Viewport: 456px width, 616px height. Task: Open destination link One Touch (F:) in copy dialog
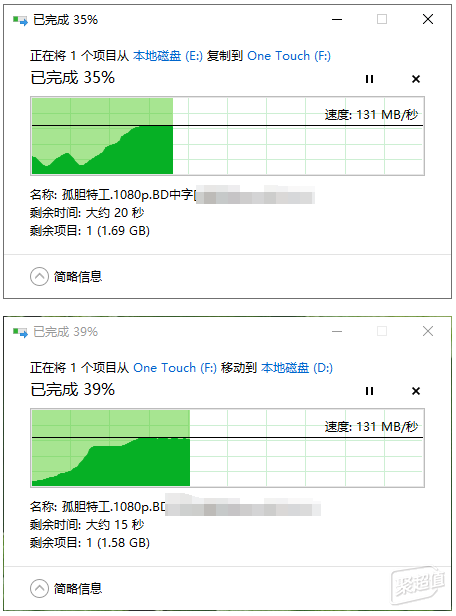289,56
